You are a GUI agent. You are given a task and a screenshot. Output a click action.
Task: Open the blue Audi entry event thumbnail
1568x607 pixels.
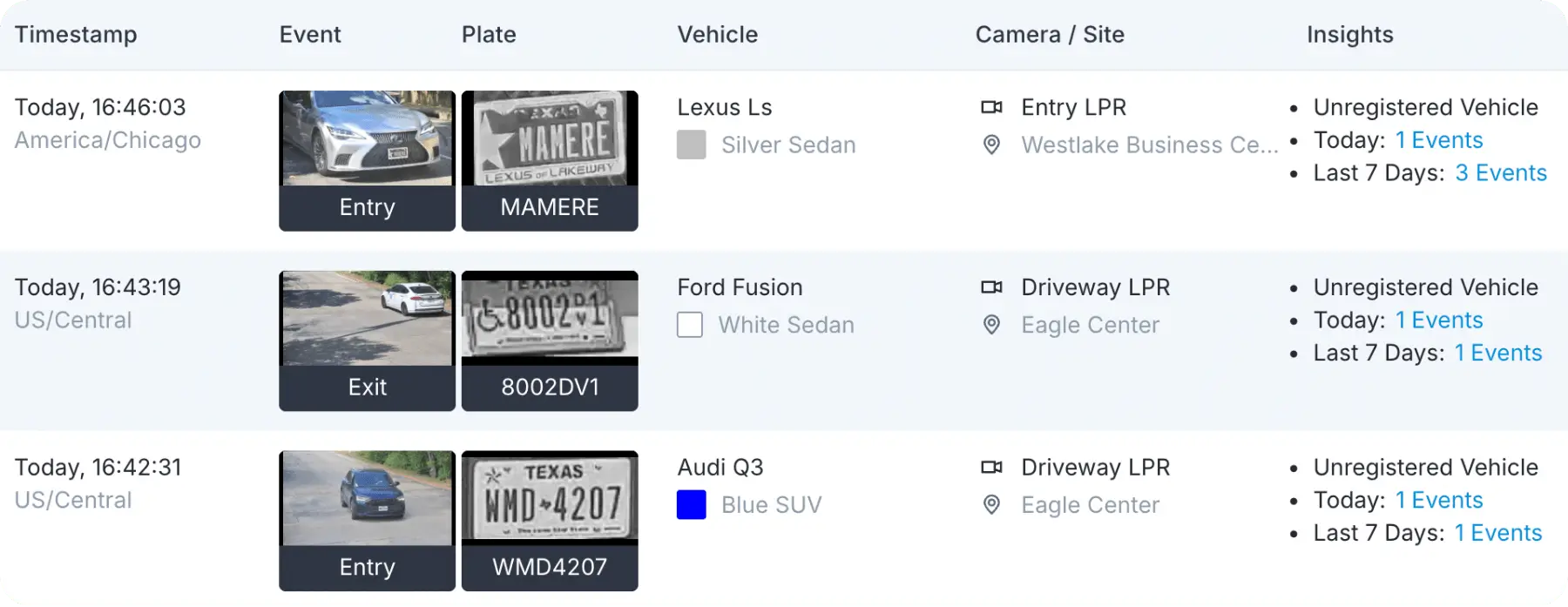[367, 499]
